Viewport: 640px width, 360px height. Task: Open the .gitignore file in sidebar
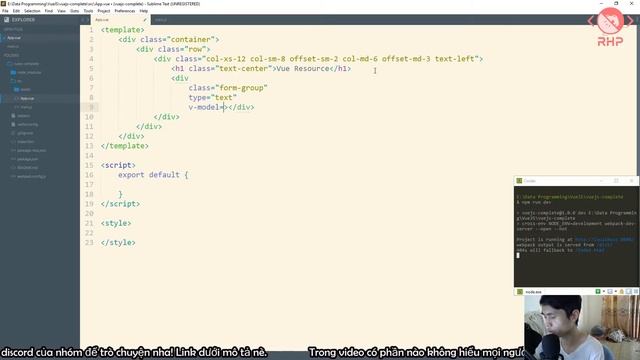coord(24,133)
